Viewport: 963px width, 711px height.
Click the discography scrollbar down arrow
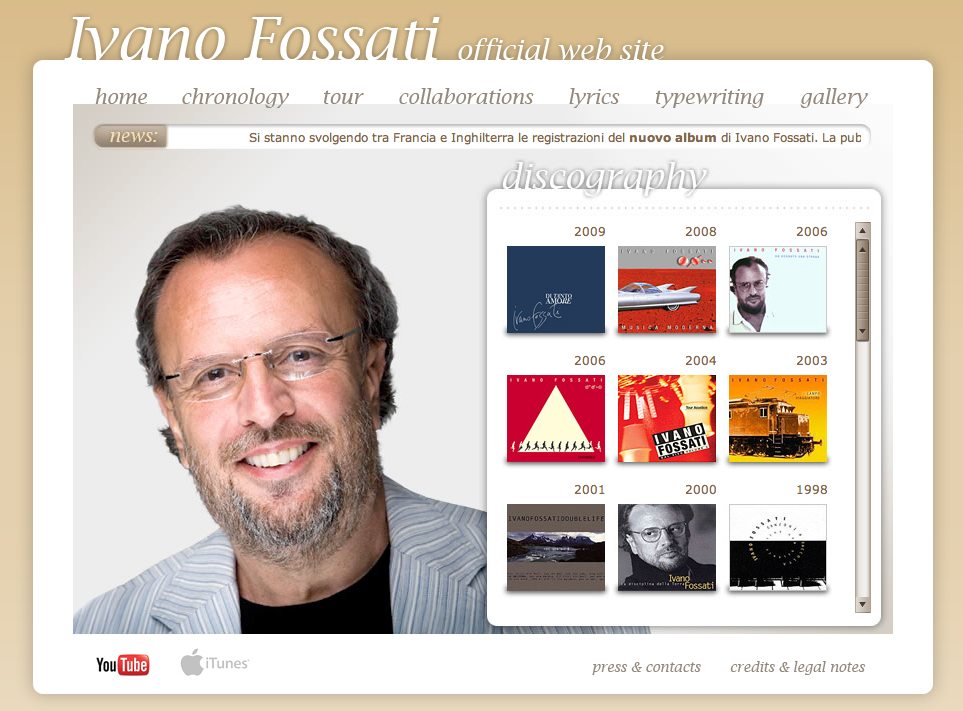(x=862, y=604)
